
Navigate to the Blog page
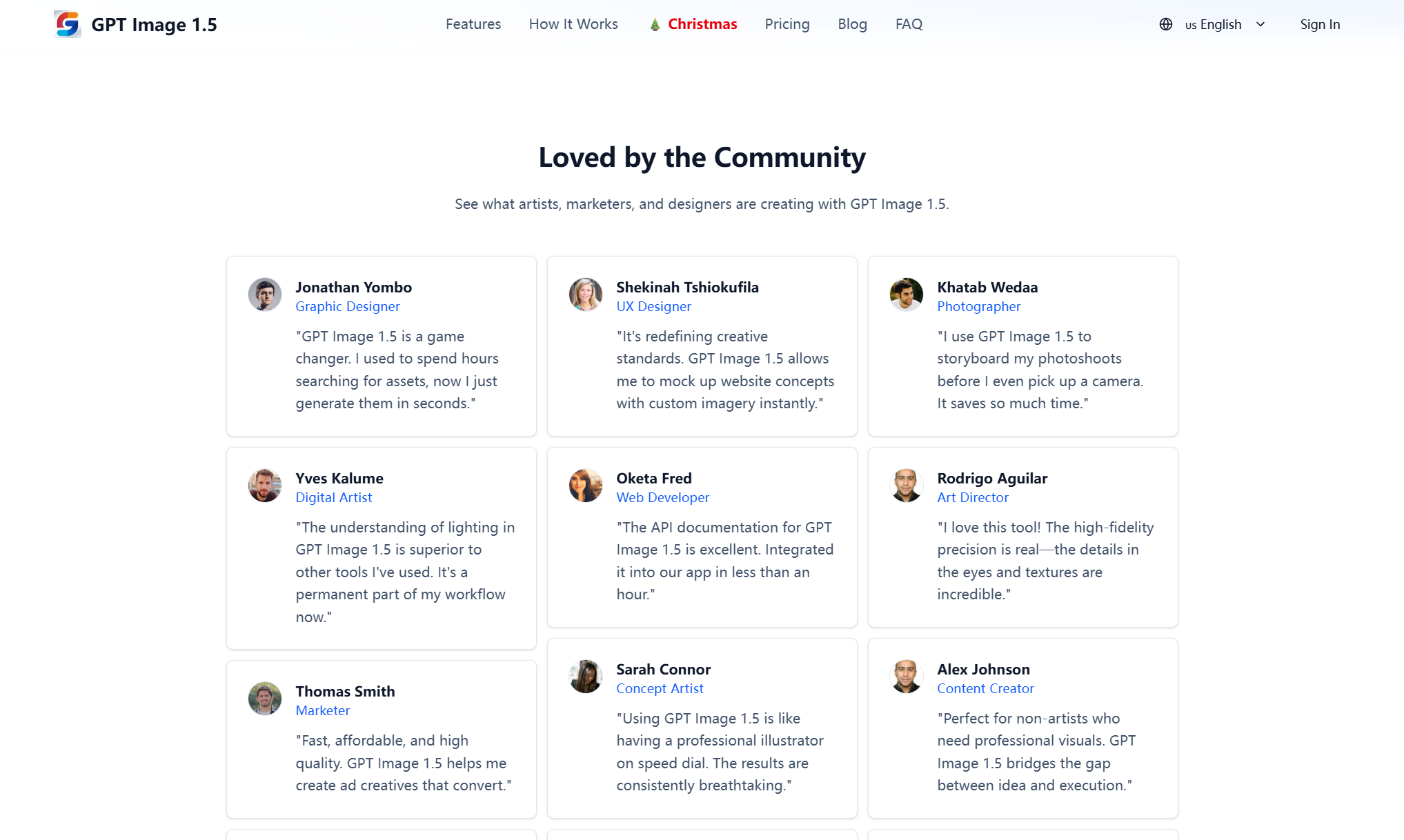tap(852, 24)
